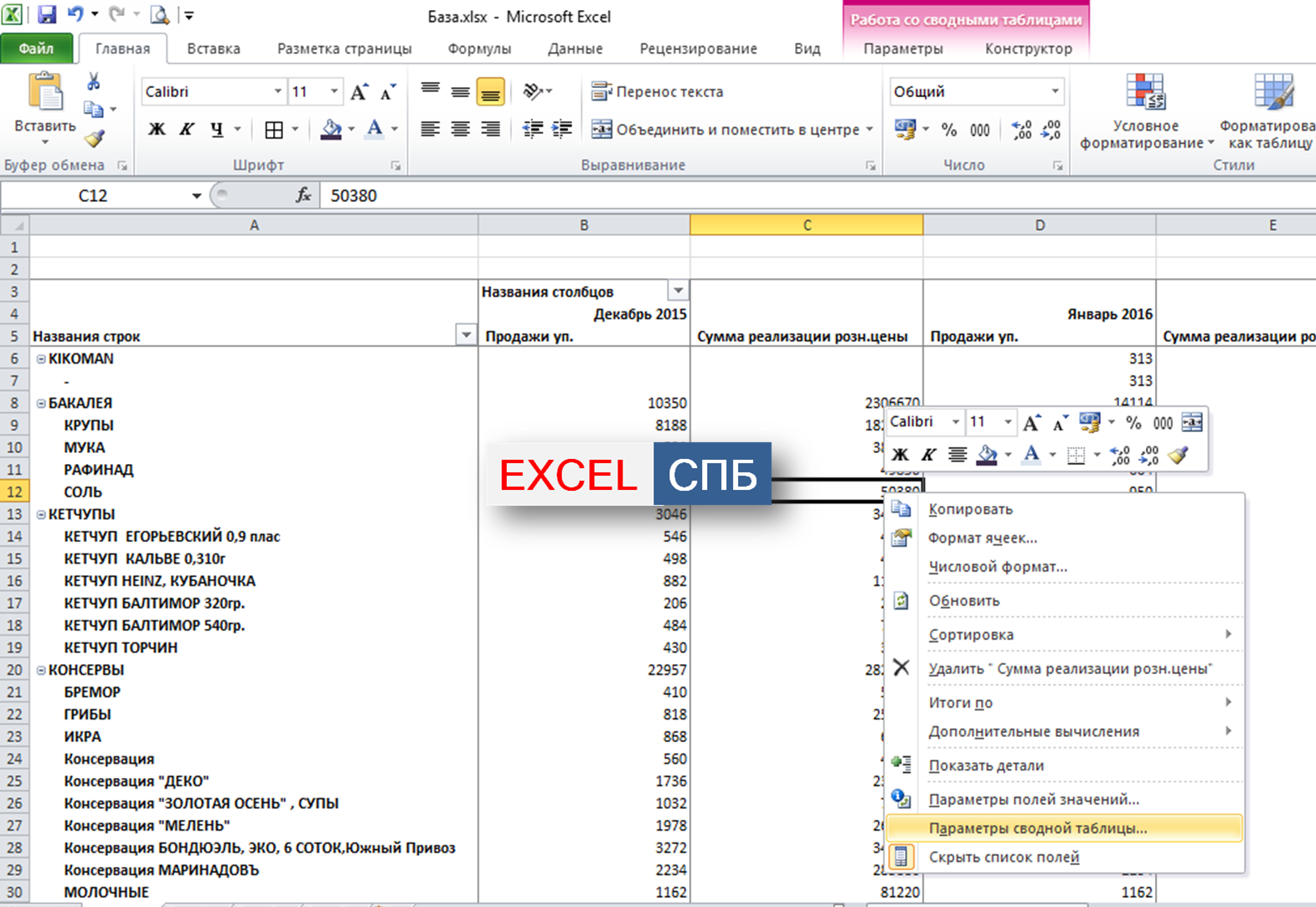This screenshot has height=907, width=1316.
Task: Select Параметры сводной таблицы menu item
Action: [1037, 827]
